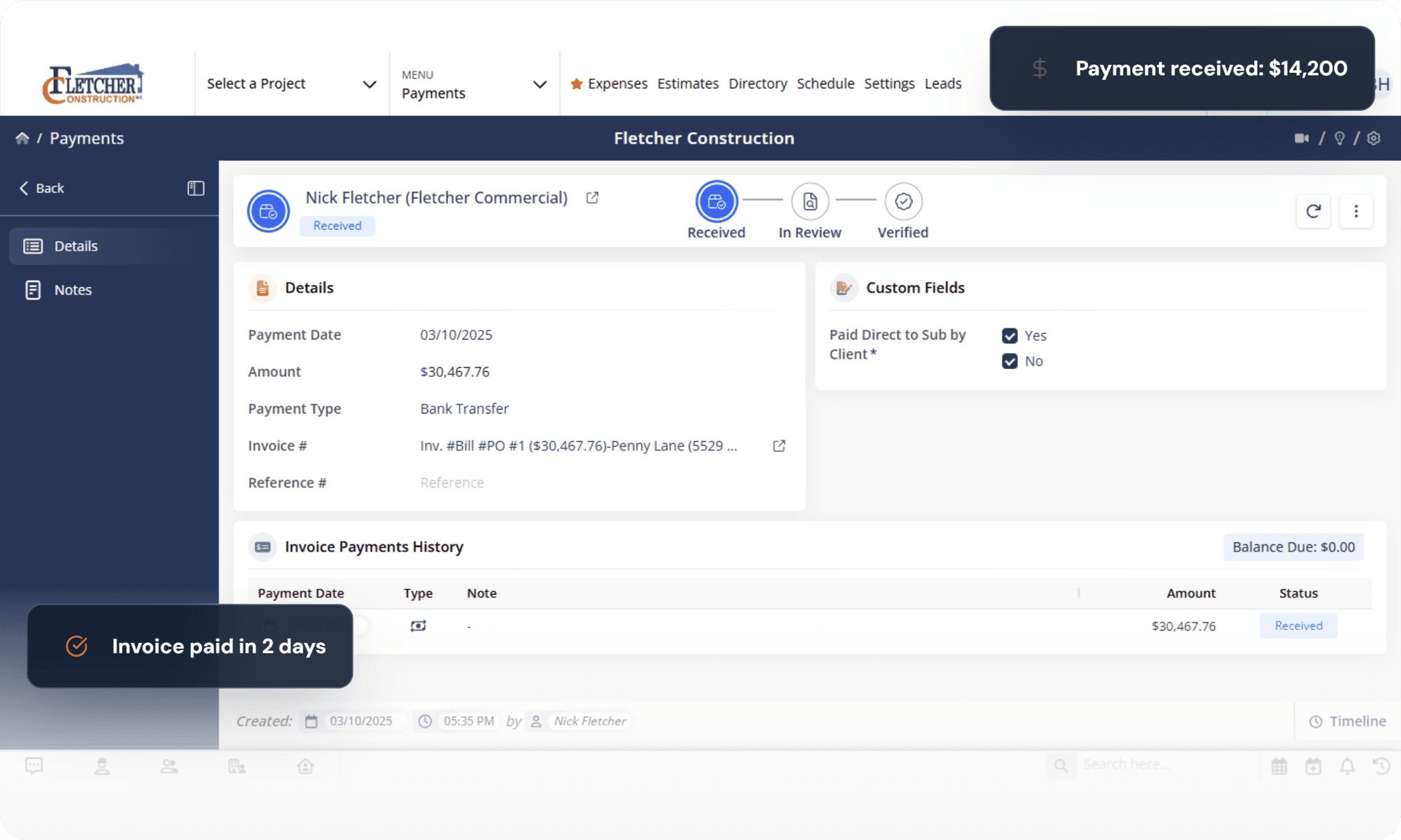
Task: Click the payment type icon in history row
Action: pos(418,626)
